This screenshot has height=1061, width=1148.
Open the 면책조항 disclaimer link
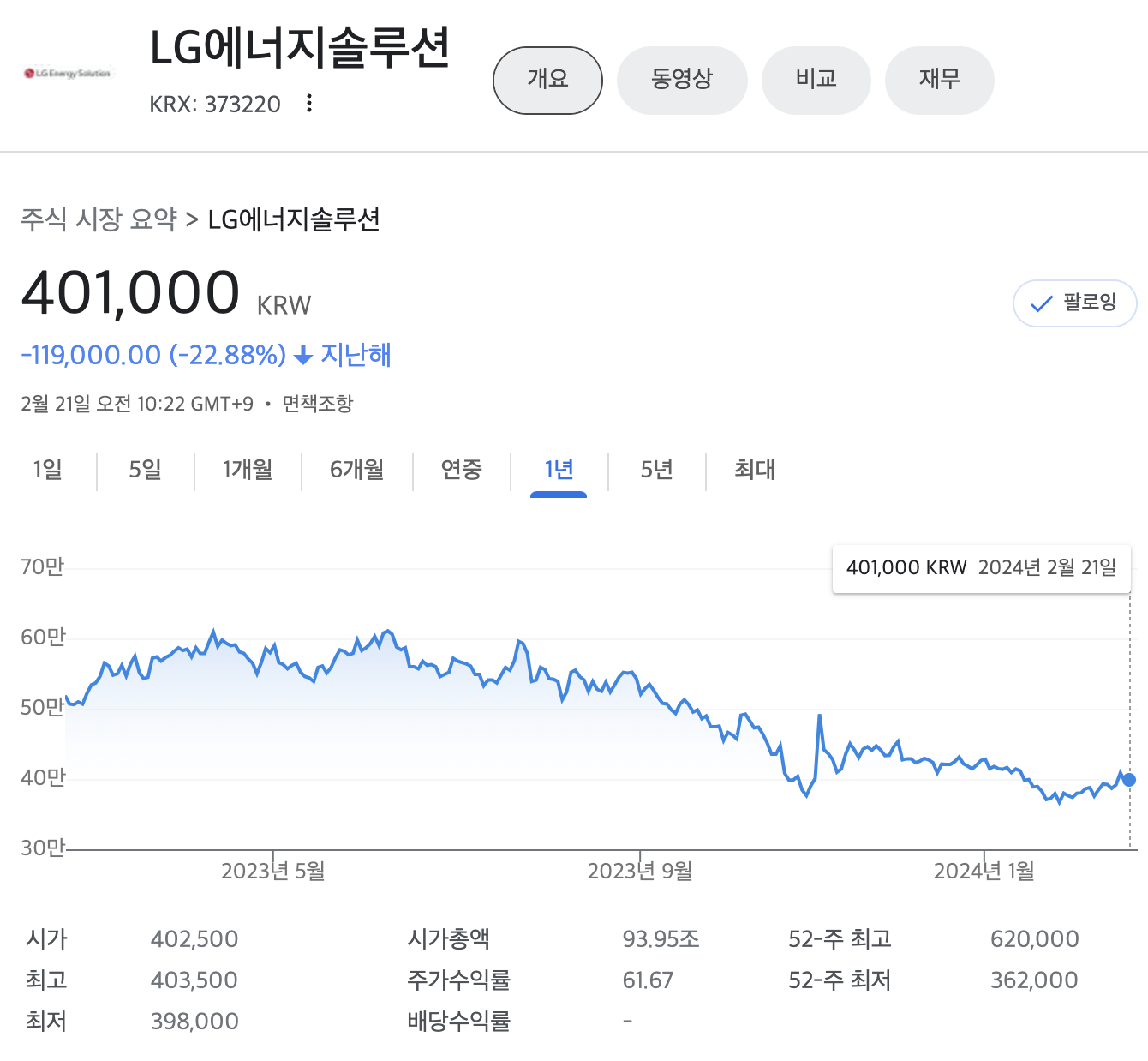318,404
